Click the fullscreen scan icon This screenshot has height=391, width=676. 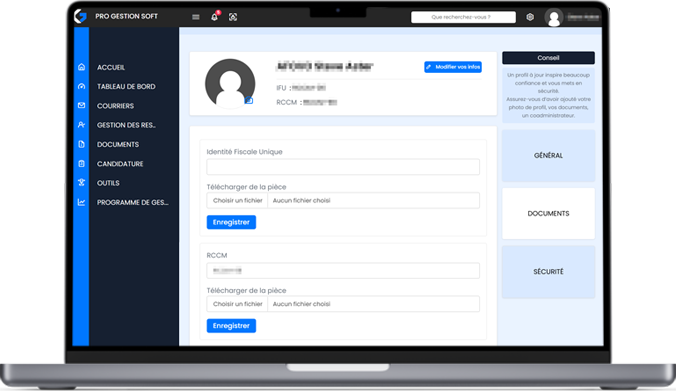click(233, 17)
